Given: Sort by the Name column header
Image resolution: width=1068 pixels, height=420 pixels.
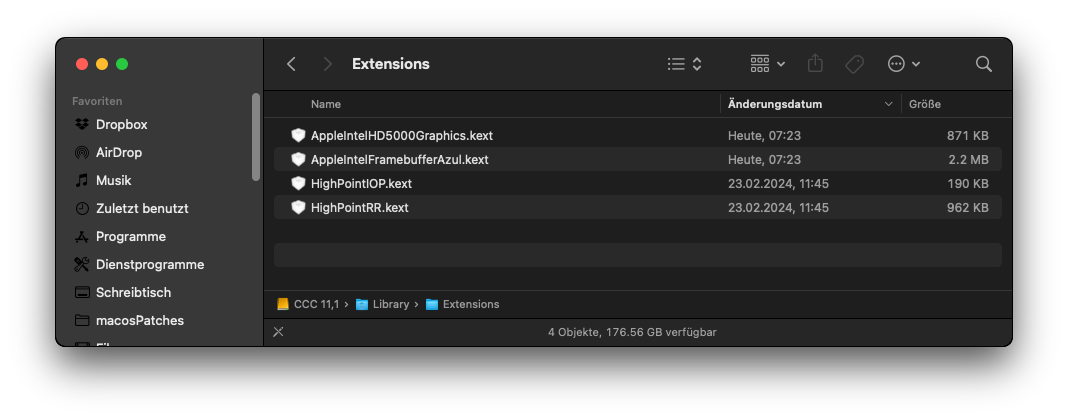Looking at the screenshot, I should [x=326, y=104].
